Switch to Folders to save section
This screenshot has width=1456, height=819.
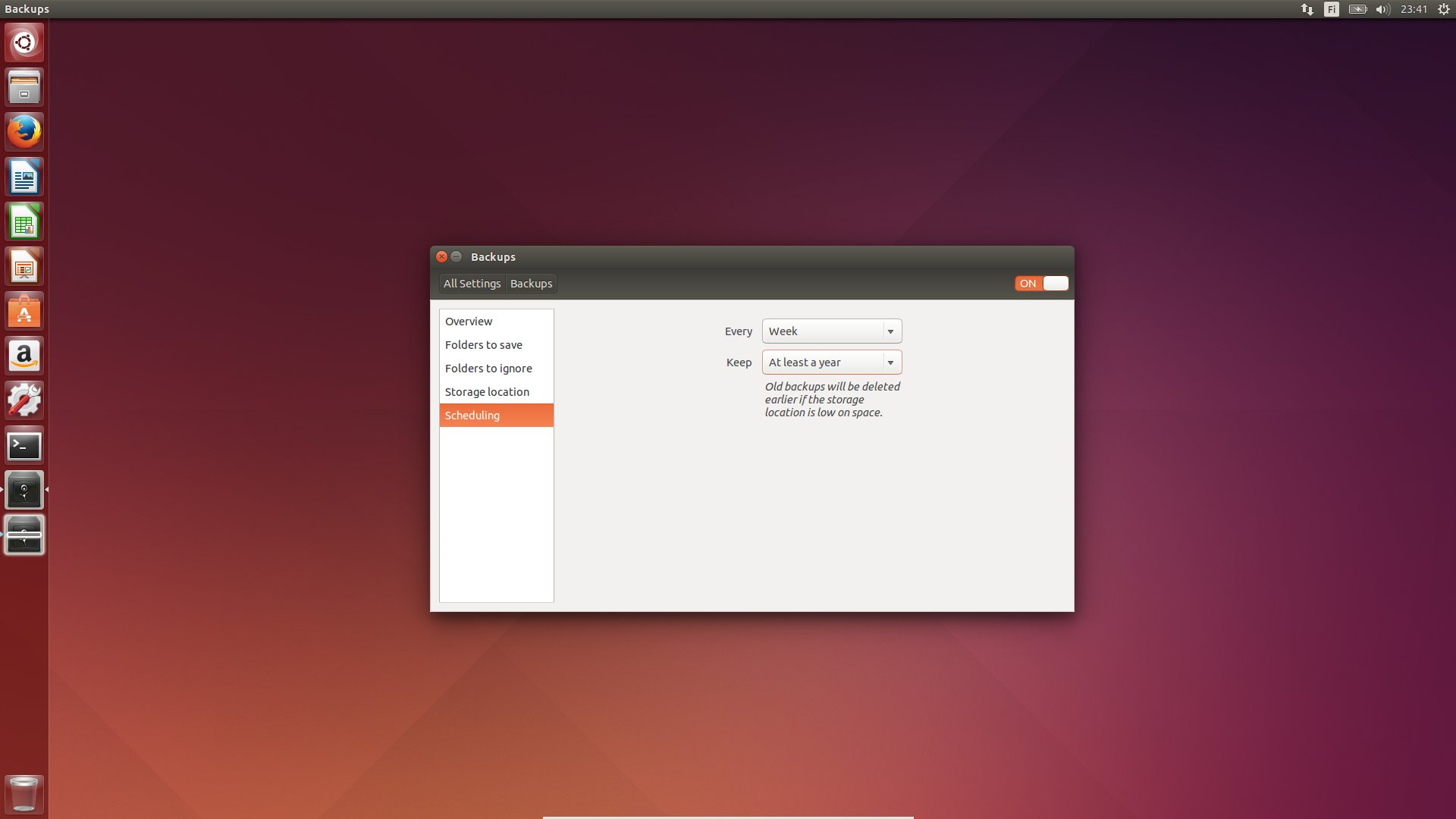pos(497,345)
